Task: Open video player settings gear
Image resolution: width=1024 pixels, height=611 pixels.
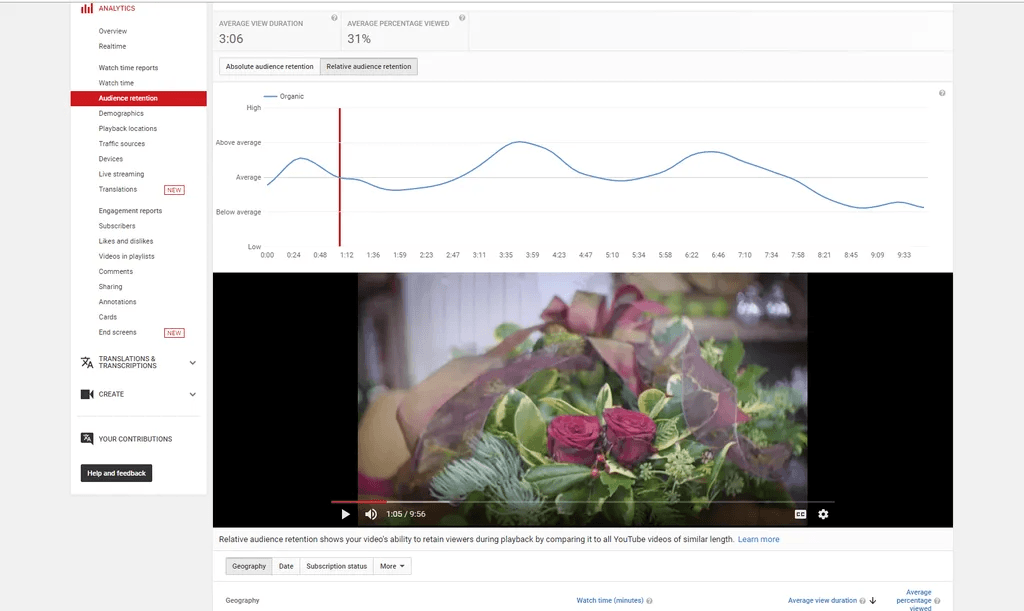Action: pos(823,514)
